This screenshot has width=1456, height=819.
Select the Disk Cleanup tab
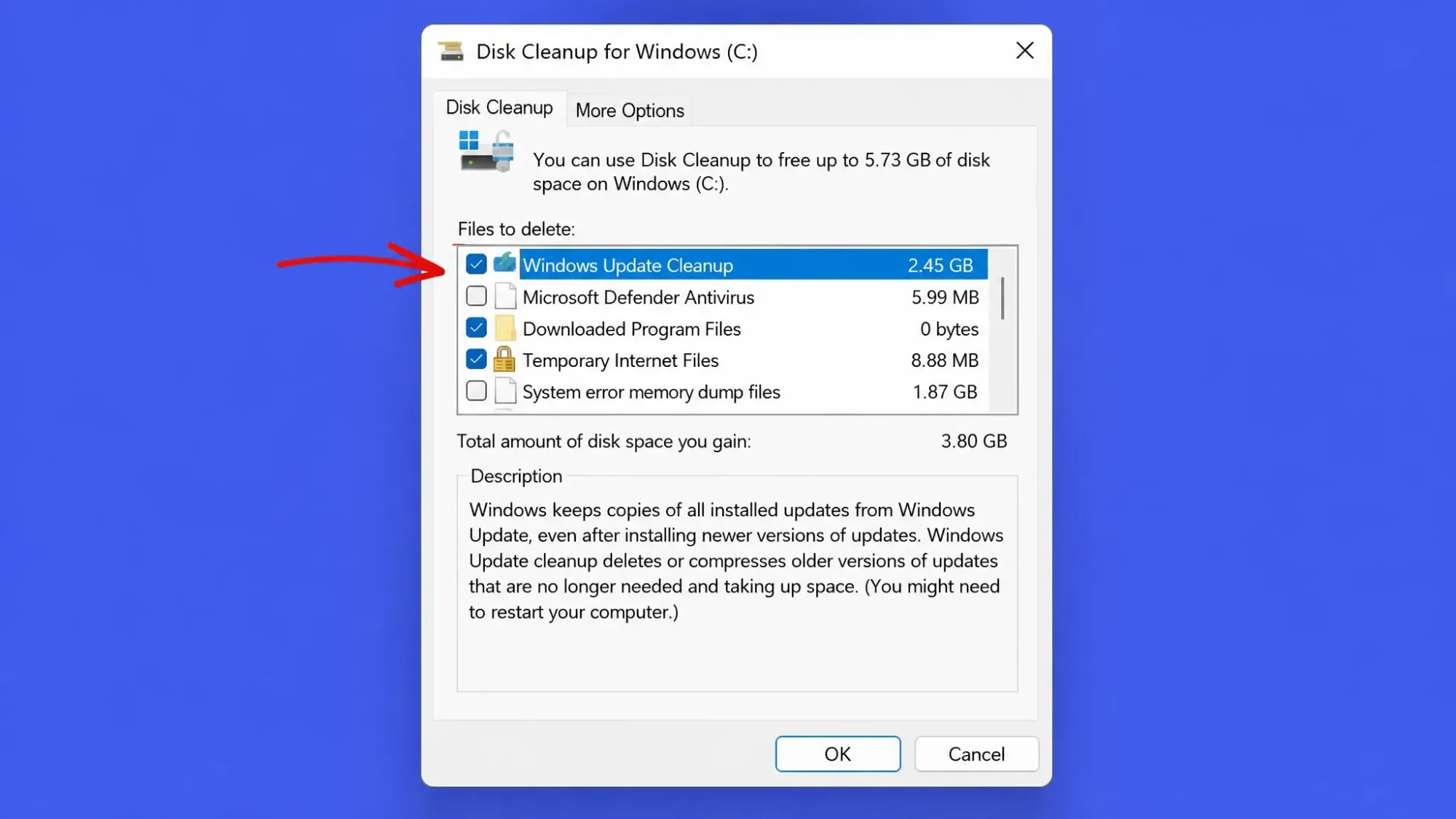pyautogui.click(x=499, y=108)
